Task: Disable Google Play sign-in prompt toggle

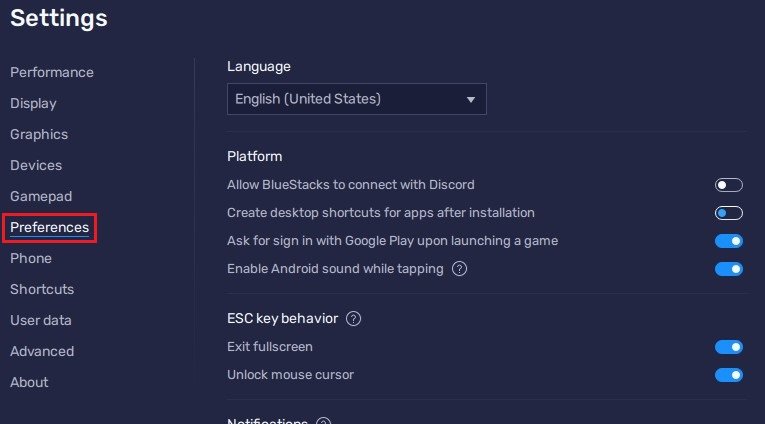Action: point(729,241)
